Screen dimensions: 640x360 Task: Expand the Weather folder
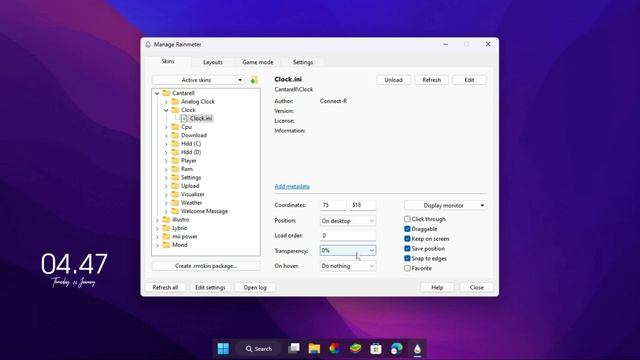(x=166, y=203)
